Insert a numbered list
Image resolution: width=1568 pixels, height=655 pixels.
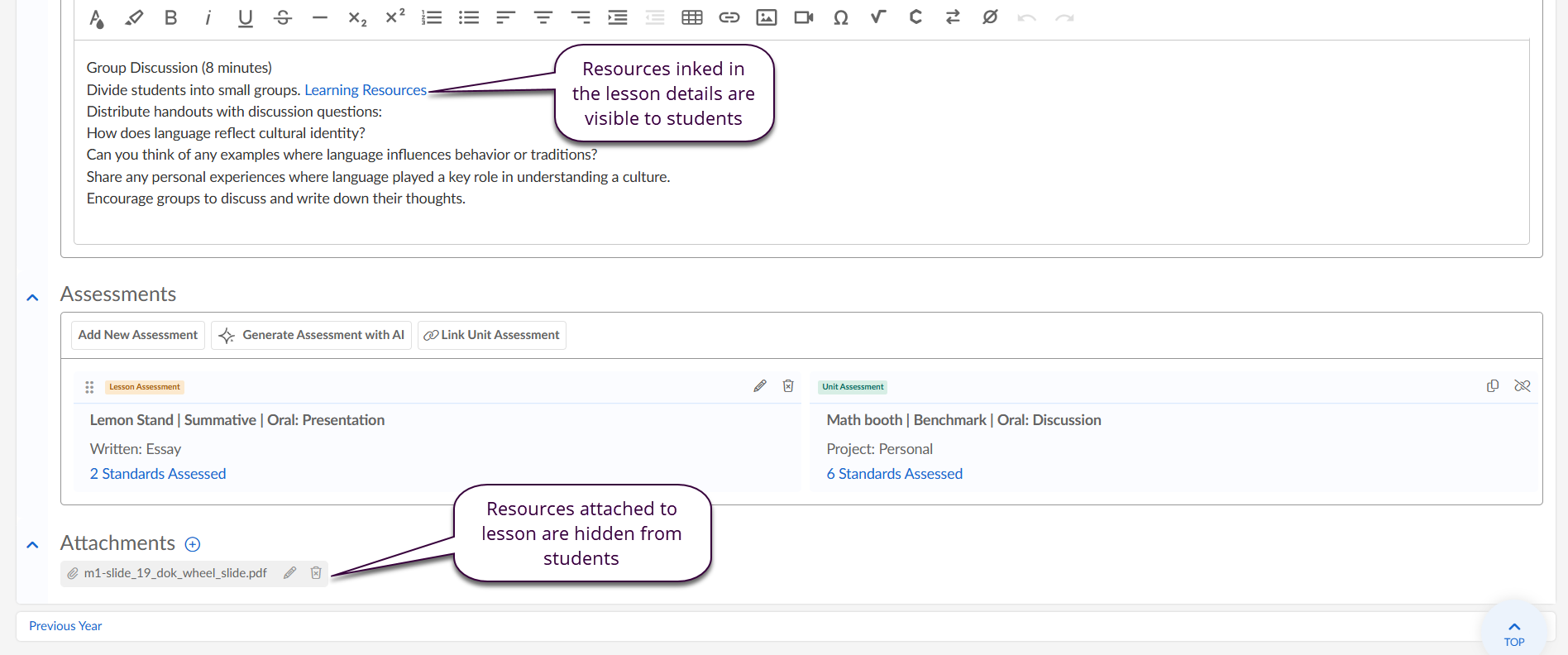[432, 17]
